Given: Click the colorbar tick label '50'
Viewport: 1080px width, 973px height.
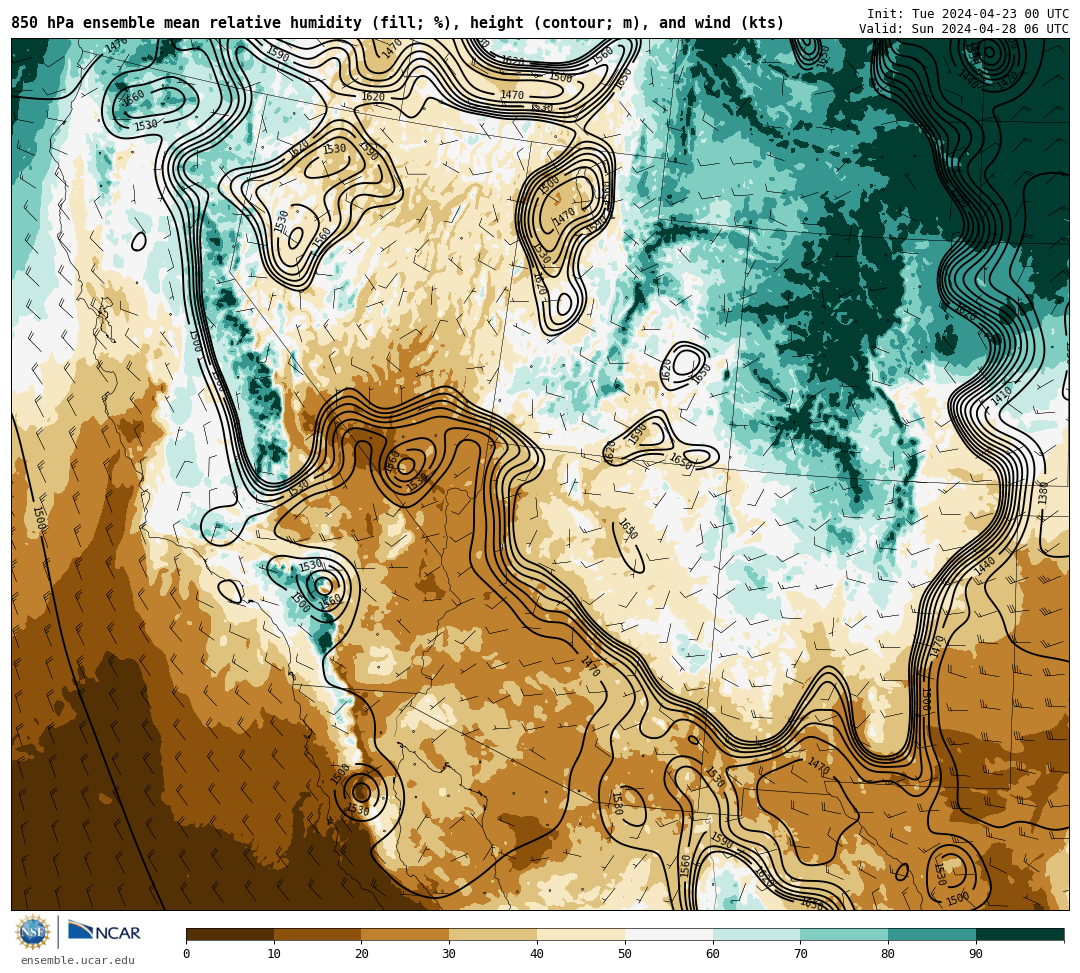Looking at the screenshot, I should pyautogui.click(x=625, y=954).
